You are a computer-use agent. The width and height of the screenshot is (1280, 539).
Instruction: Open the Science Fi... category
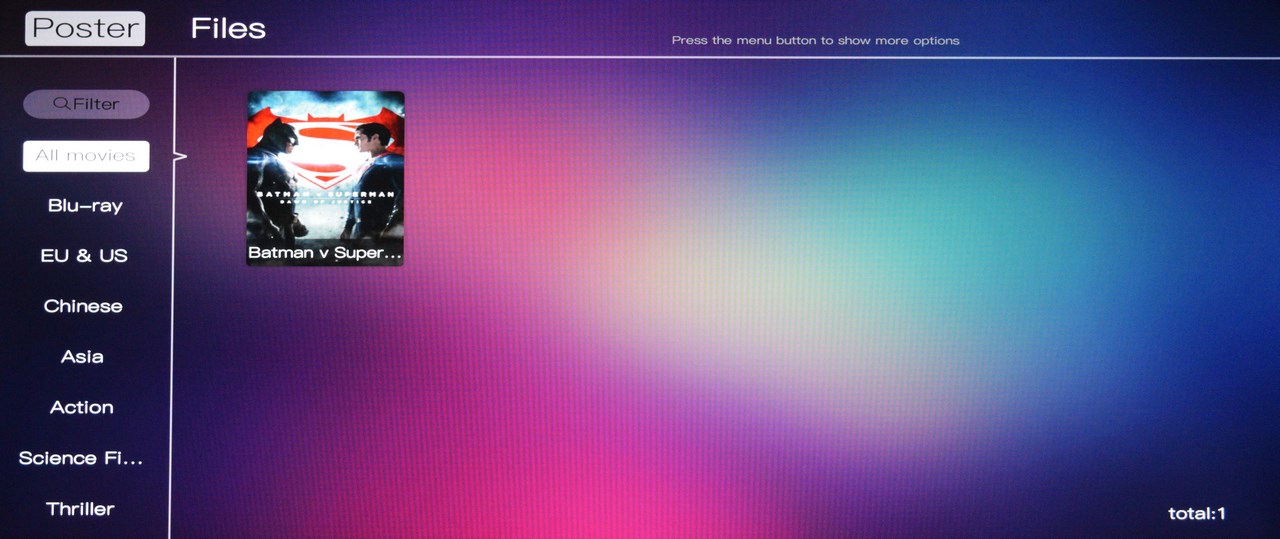(x=81, y=459)
